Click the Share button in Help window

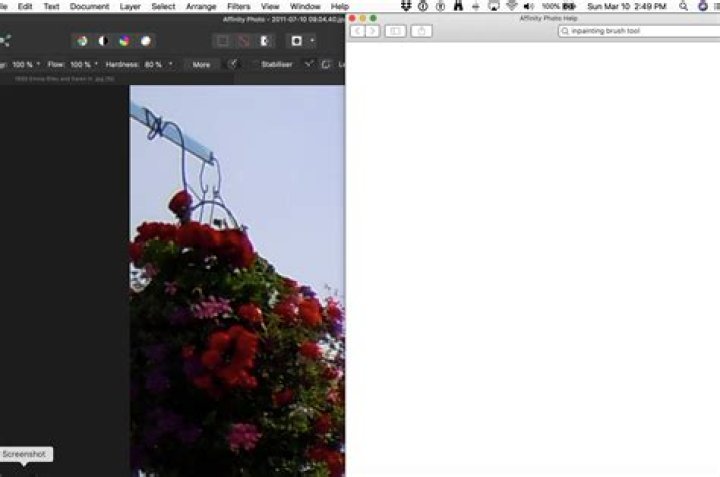422,31
